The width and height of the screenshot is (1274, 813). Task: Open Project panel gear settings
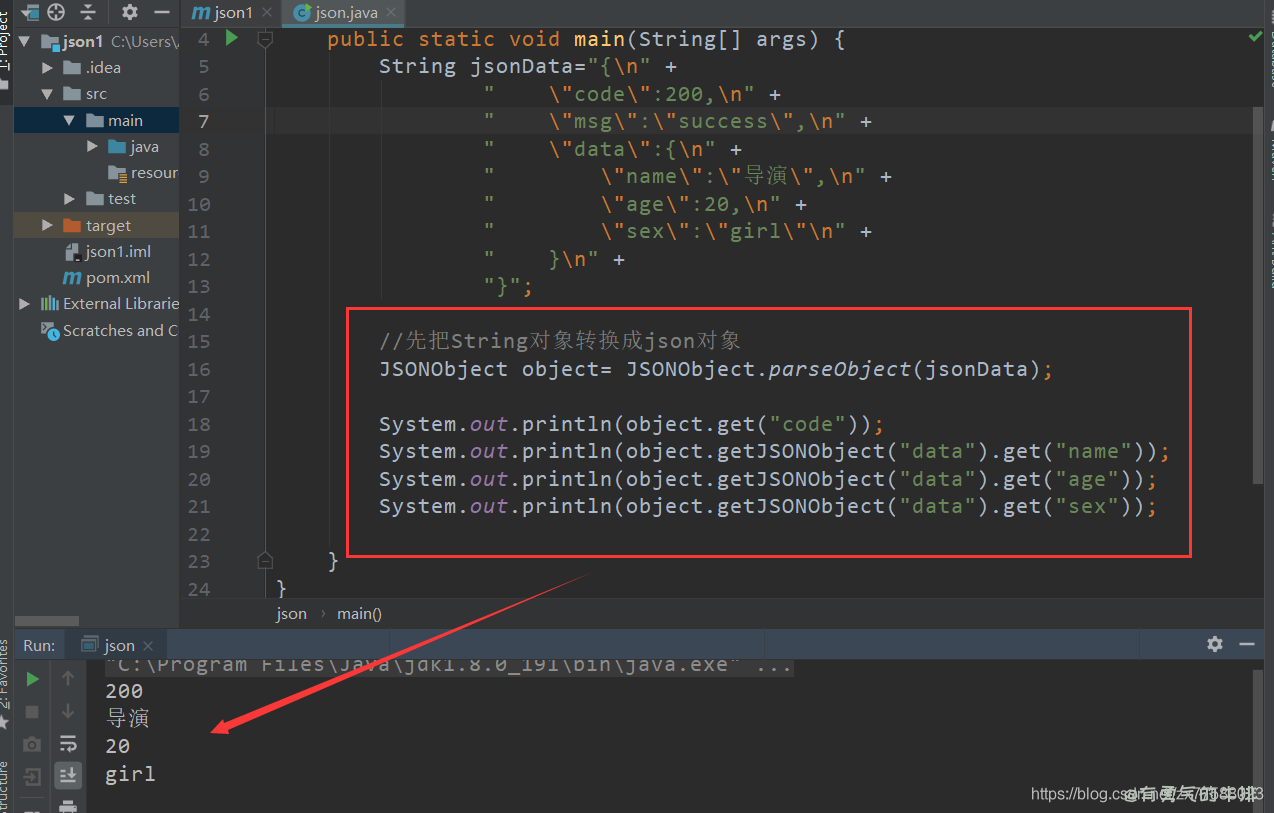coord(130,12)
